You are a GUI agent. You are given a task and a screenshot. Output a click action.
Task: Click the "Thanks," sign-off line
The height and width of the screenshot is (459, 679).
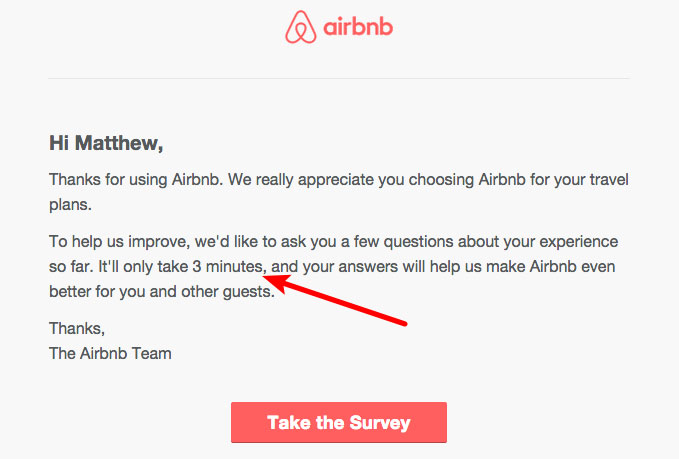[x=76, y=328]
